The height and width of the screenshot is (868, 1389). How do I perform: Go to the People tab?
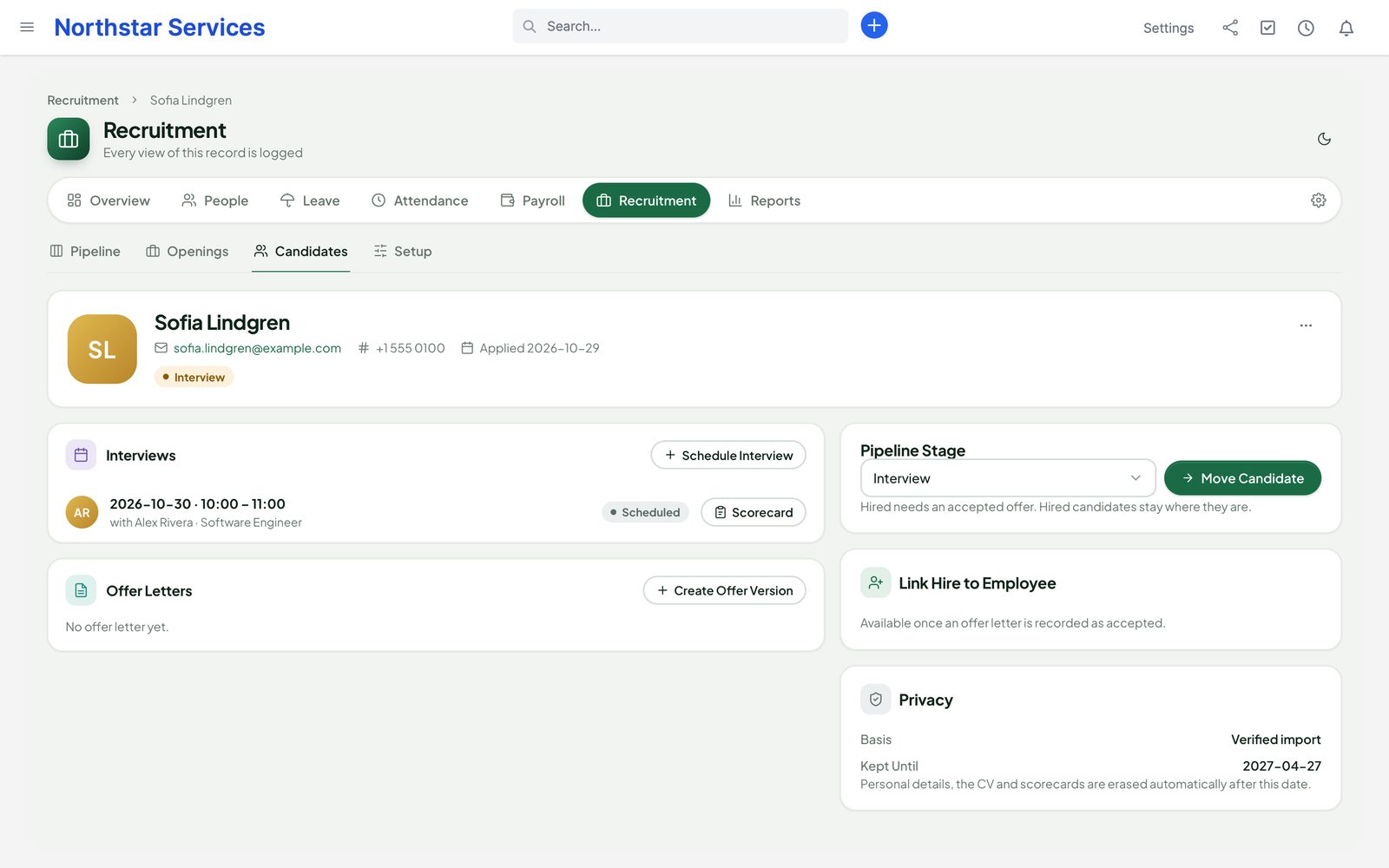214,201
